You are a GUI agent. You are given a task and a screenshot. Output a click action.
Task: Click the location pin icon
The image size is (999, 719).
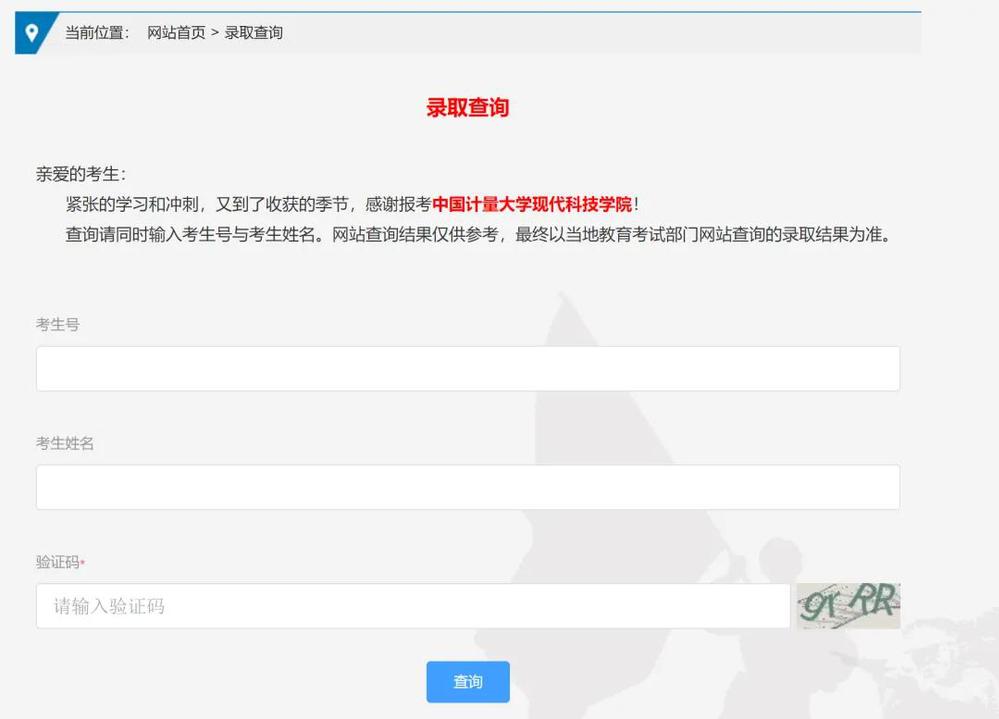click(x=31, y=32)
